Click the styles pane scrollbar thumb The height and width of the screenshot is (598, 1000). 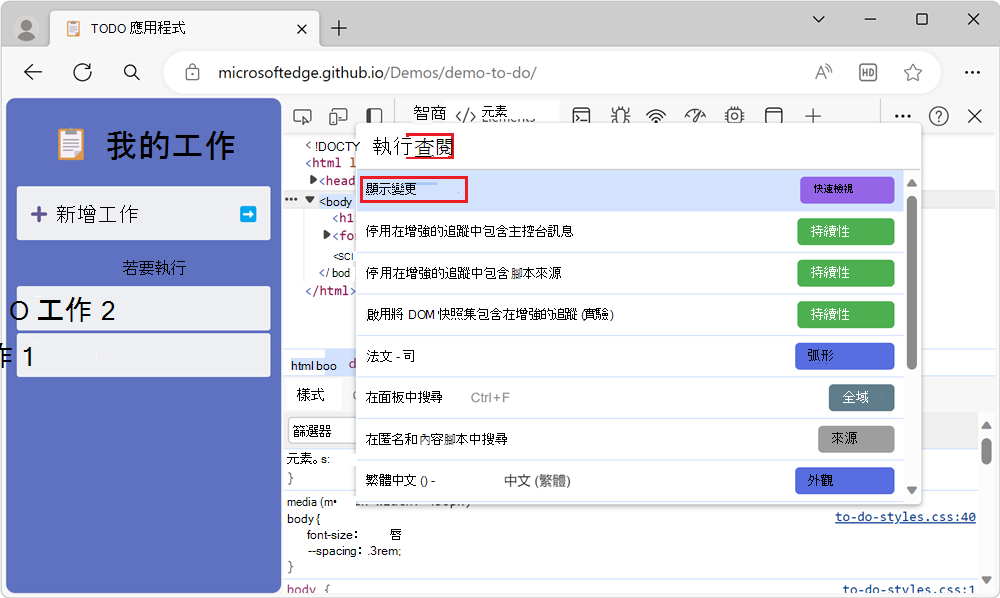987,451
